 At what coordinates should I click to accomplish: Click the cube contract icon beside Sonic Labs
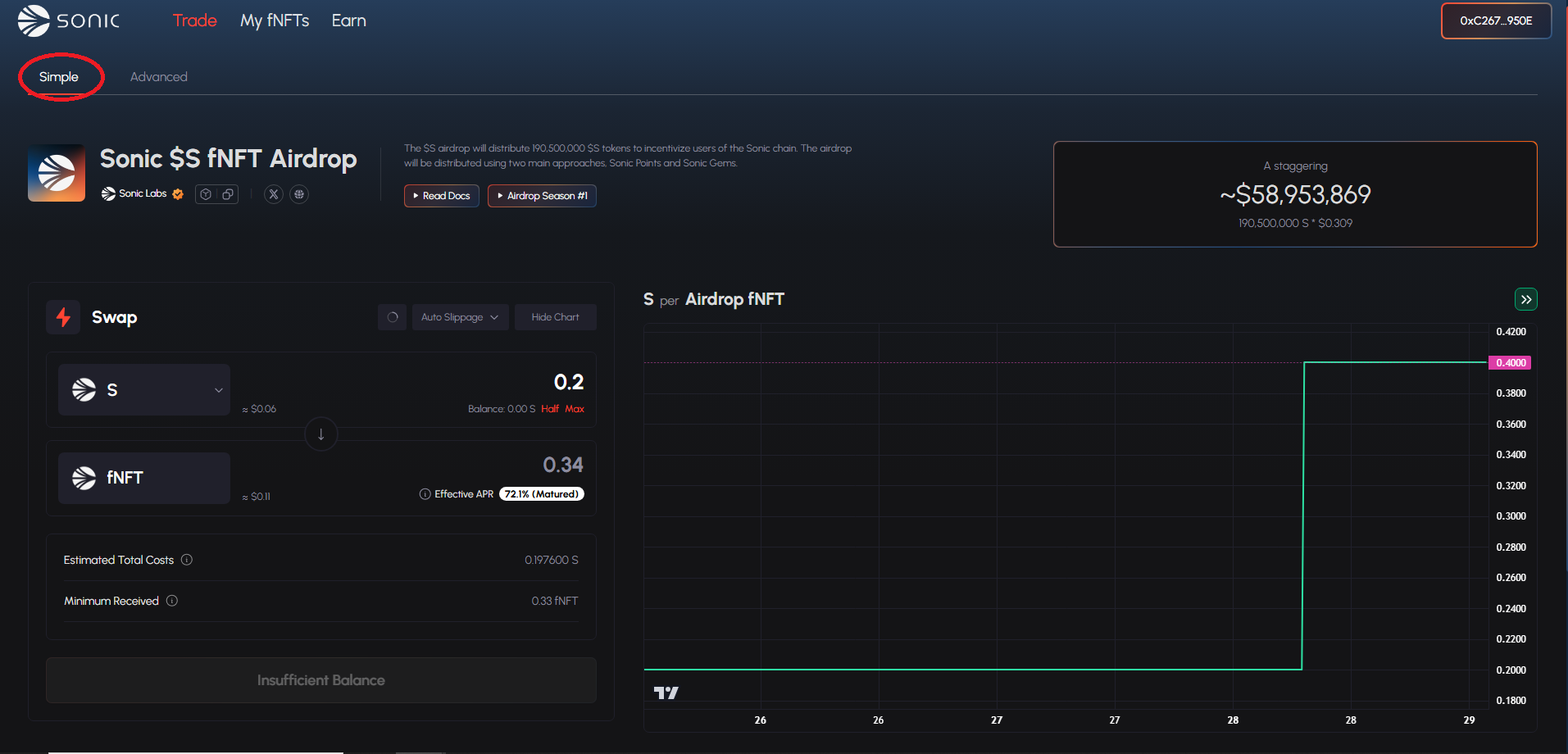(206, 194)
